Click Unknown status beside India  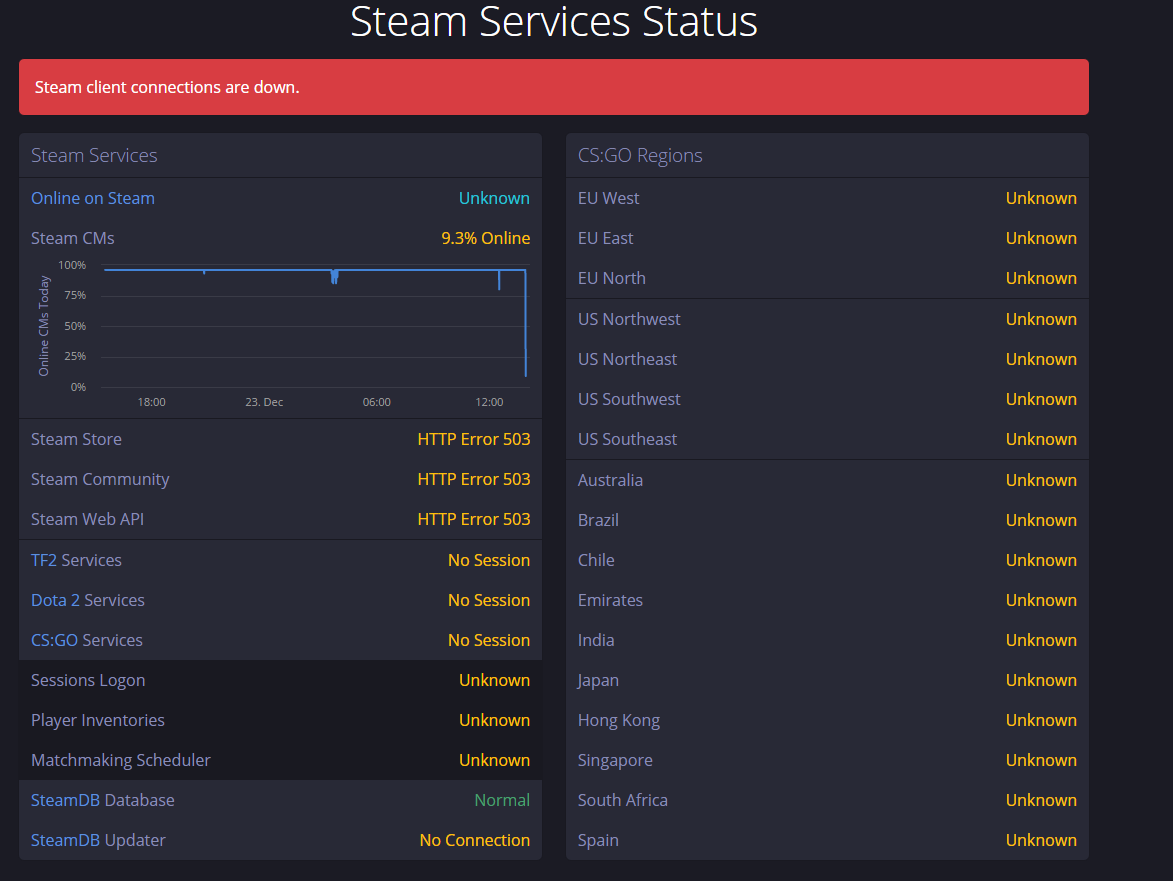point(1041,640)
